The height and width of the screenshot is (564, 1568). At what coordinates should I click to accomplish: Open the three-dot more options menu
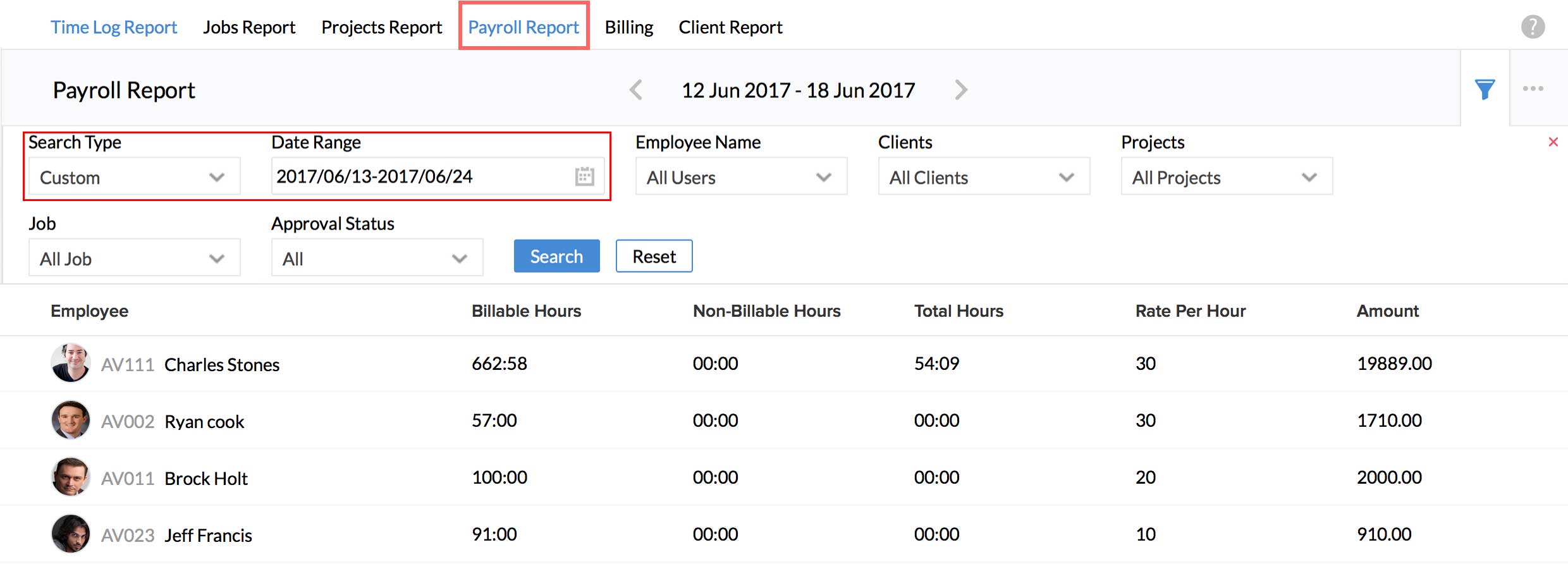1533,89
